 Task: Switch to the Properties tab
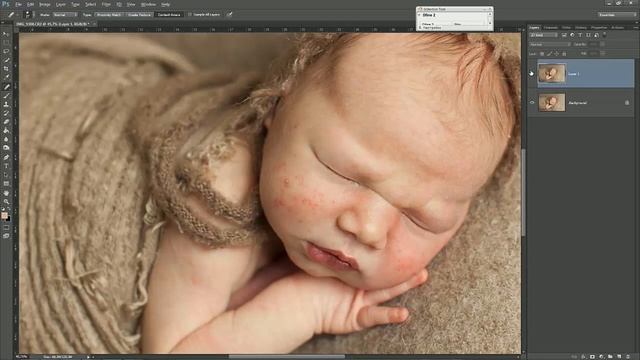point(599,27)
